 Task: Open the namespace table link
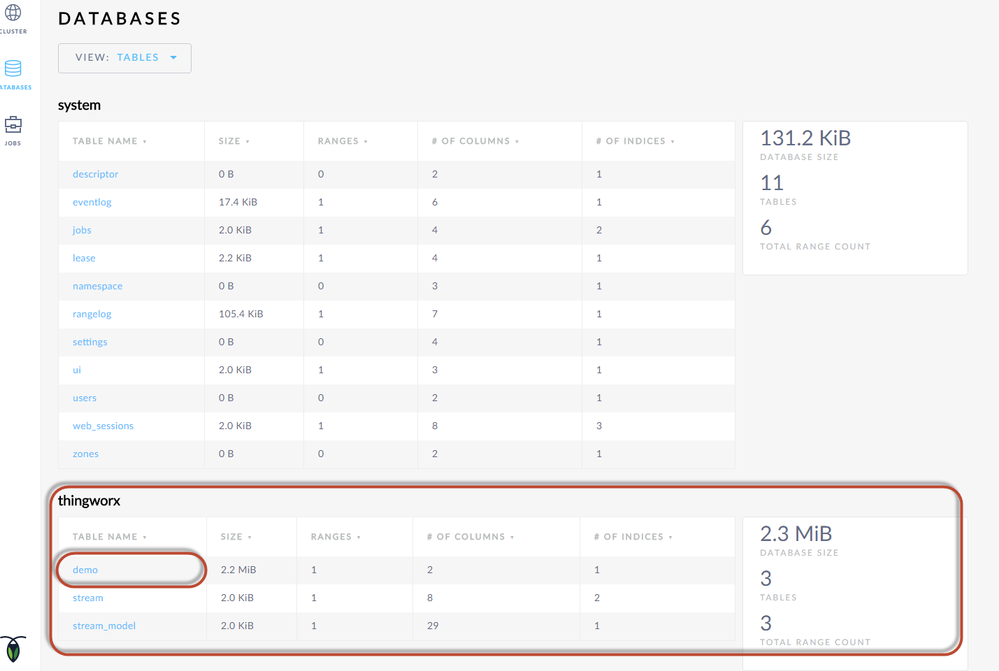click(x=97, y=286)
